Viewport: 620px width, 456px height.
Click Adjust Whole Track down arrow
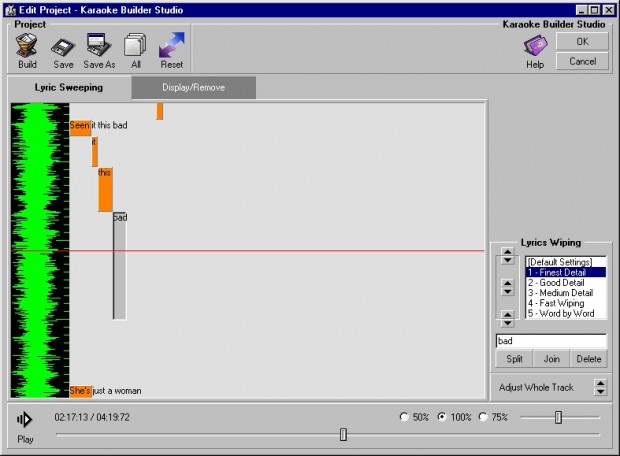coord(600,392)
